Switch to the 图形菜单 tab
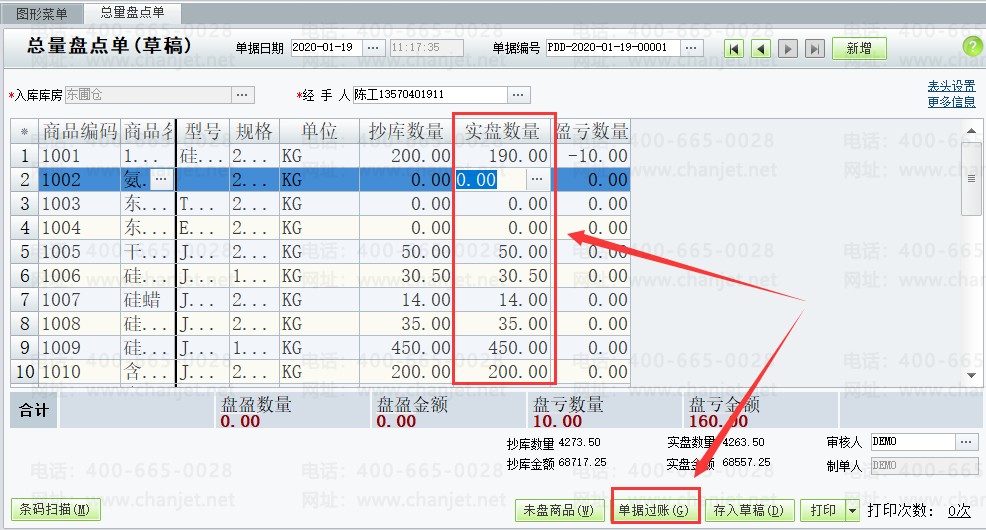Viewport: 986px width, 530px height. 42,13
